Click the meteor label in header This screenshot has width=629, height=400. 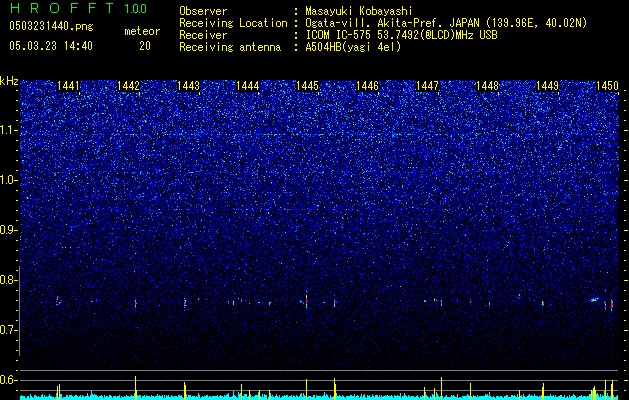142,31
